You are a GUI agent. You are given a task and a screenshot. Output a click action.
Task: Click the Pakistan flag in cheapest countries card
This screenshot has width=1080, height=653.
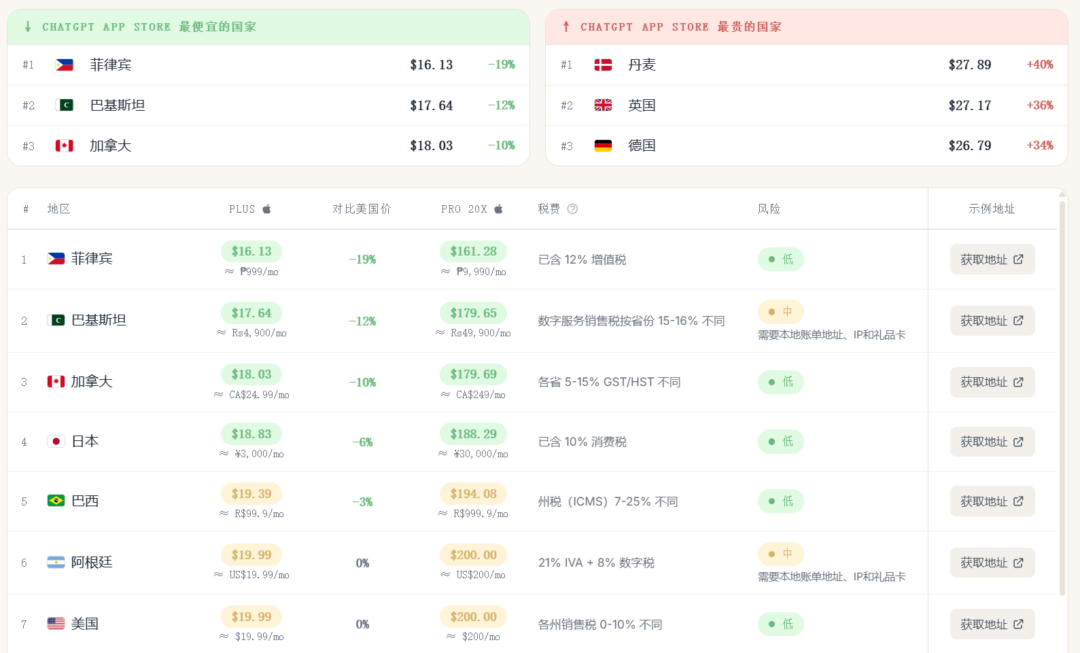(64, 105)
